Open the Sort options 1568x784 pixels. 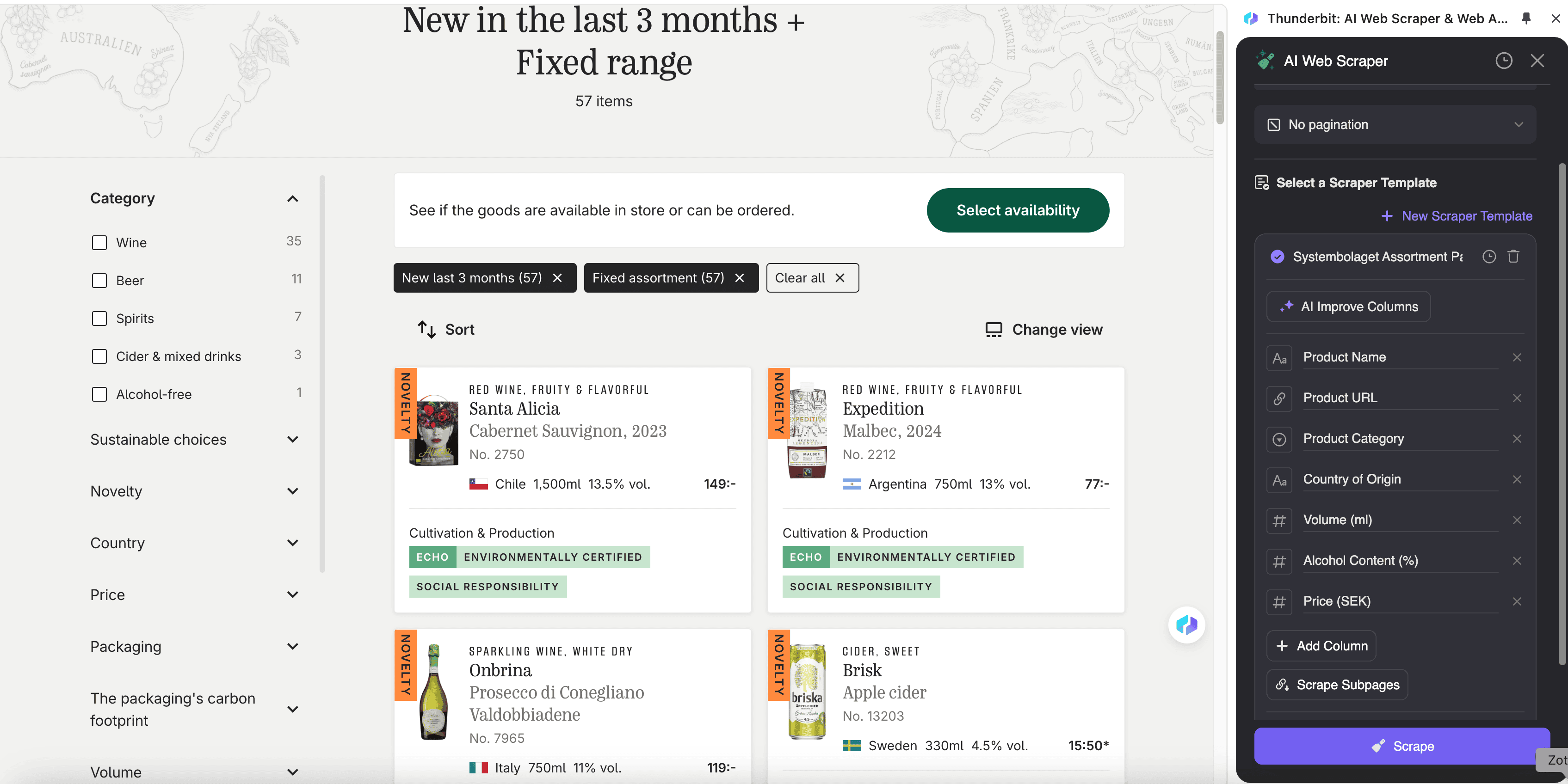(x=446, y=330)
